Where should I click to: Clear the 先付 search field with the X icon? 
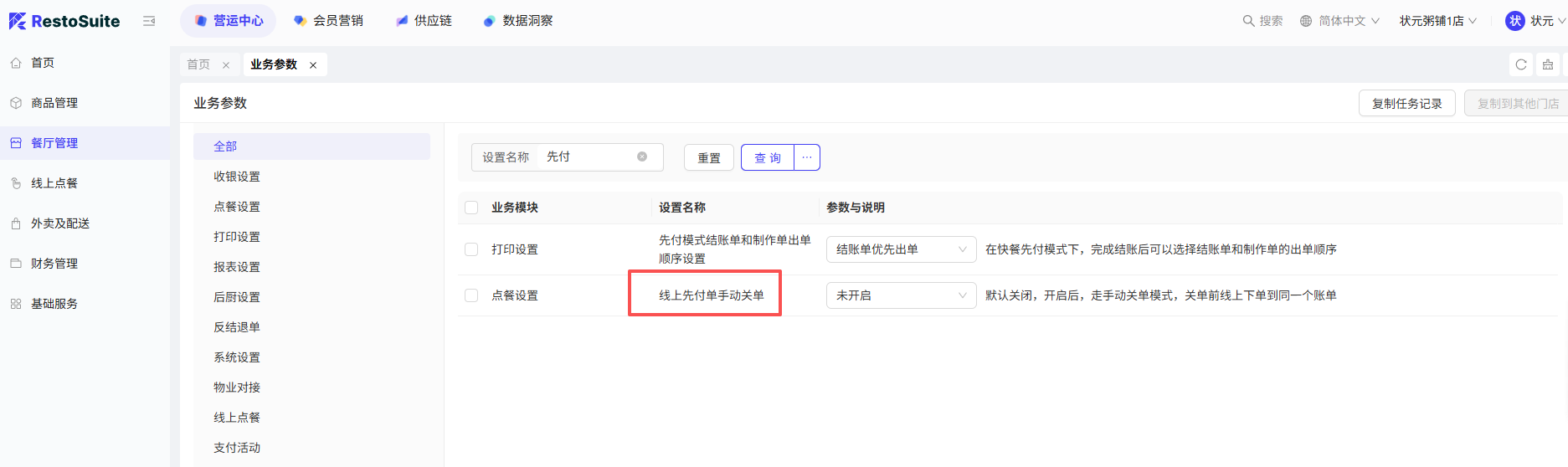[642, 157]
